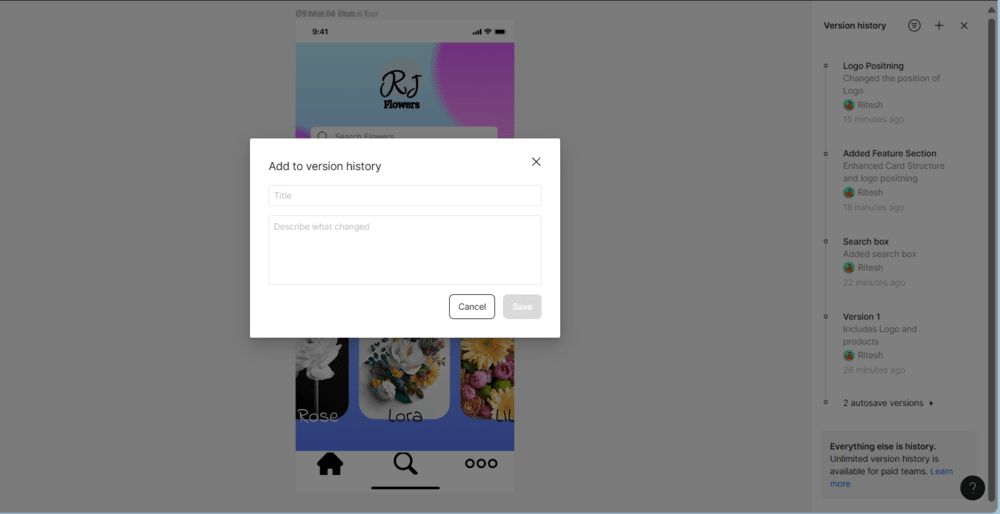The width and height of the screenshot is (1000, 514).
Task: Click the three-circles more icon in mockup
Action: (481, 464)
